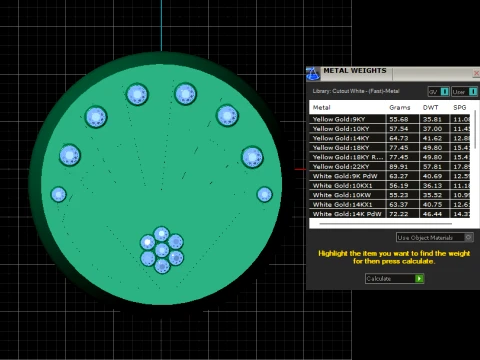Click the Grams column header
480x360 pixels.
[399, 107]
